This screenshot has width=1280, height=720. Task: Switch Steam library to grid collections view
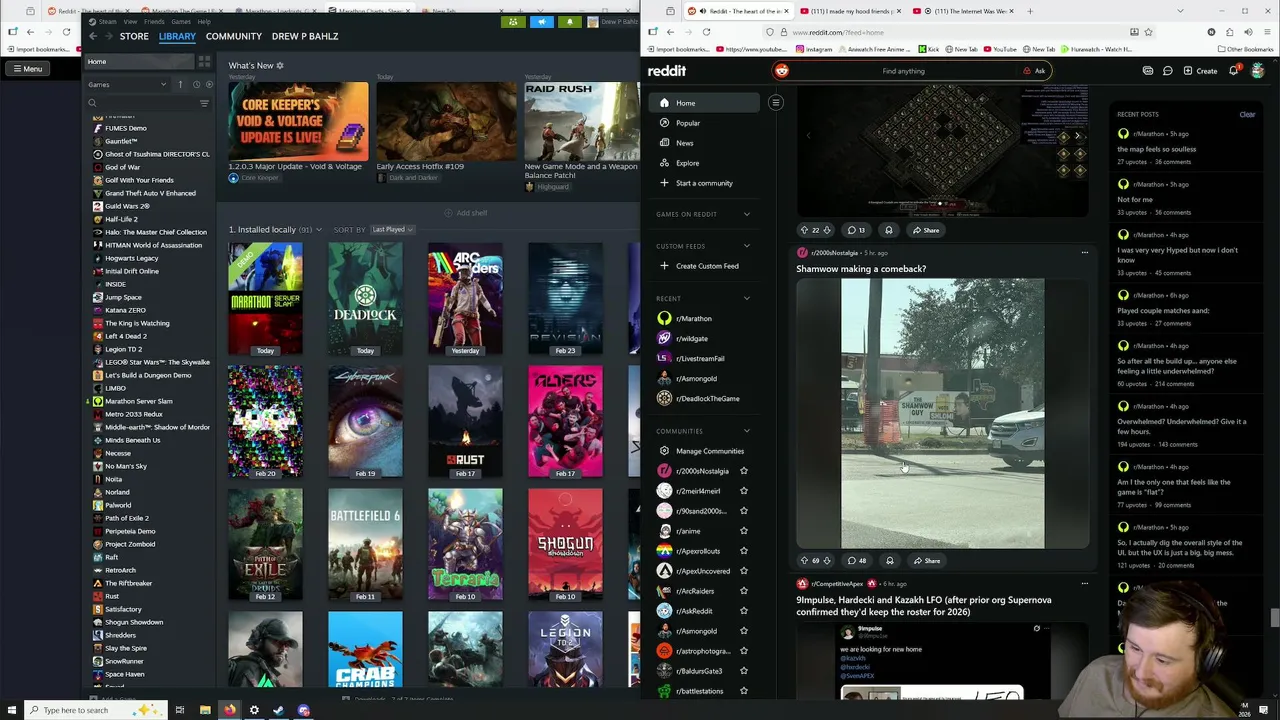point(204,61)
